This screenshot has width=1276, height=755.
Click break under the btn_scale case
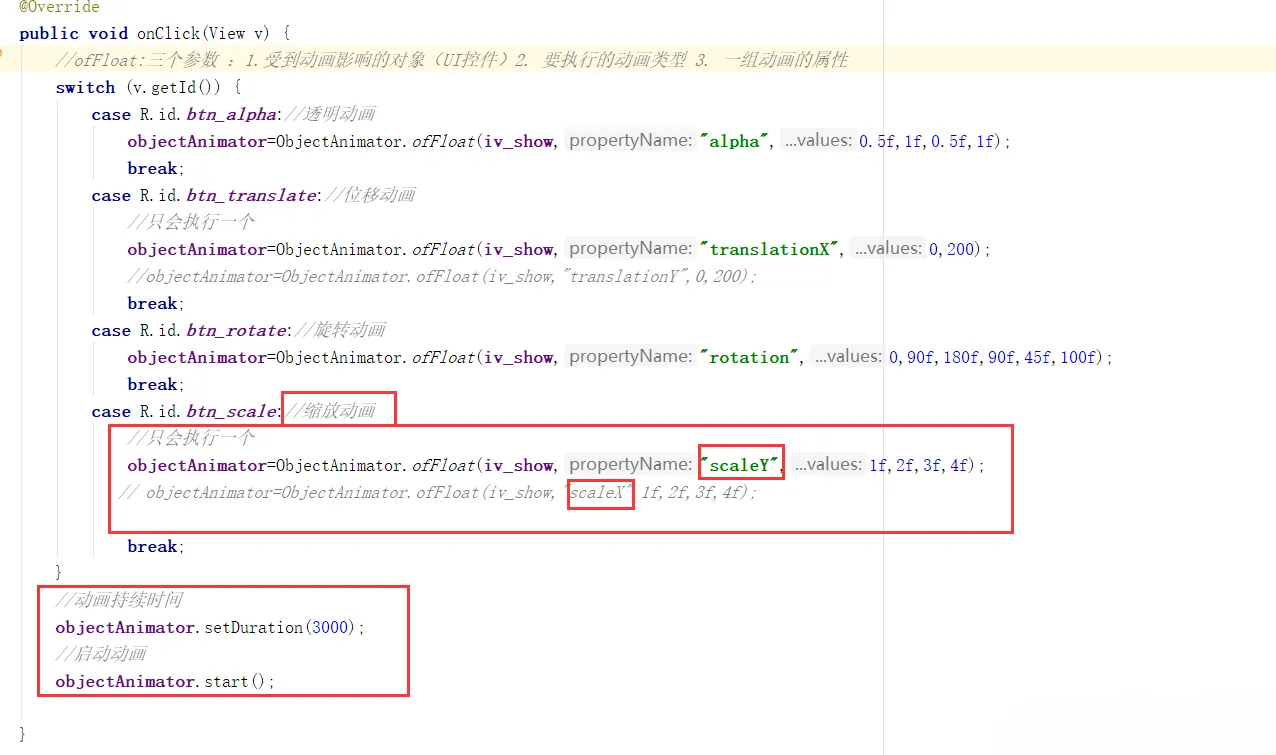coord(153,547)
